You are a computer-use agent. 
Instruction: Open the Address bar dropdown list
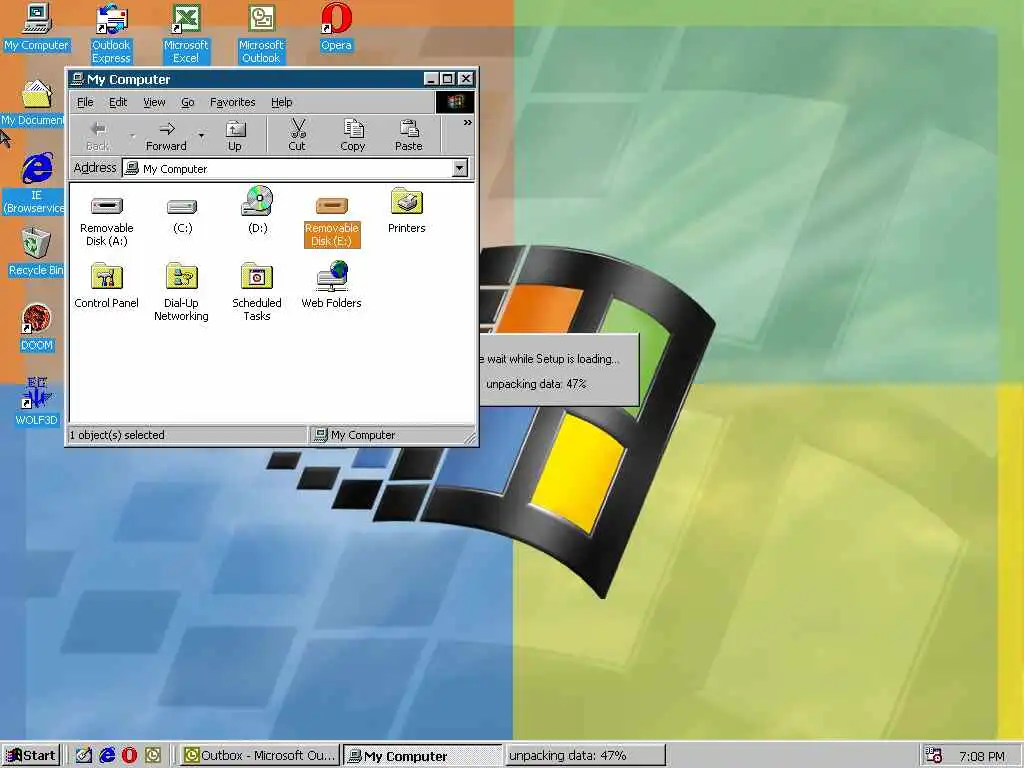460,168
